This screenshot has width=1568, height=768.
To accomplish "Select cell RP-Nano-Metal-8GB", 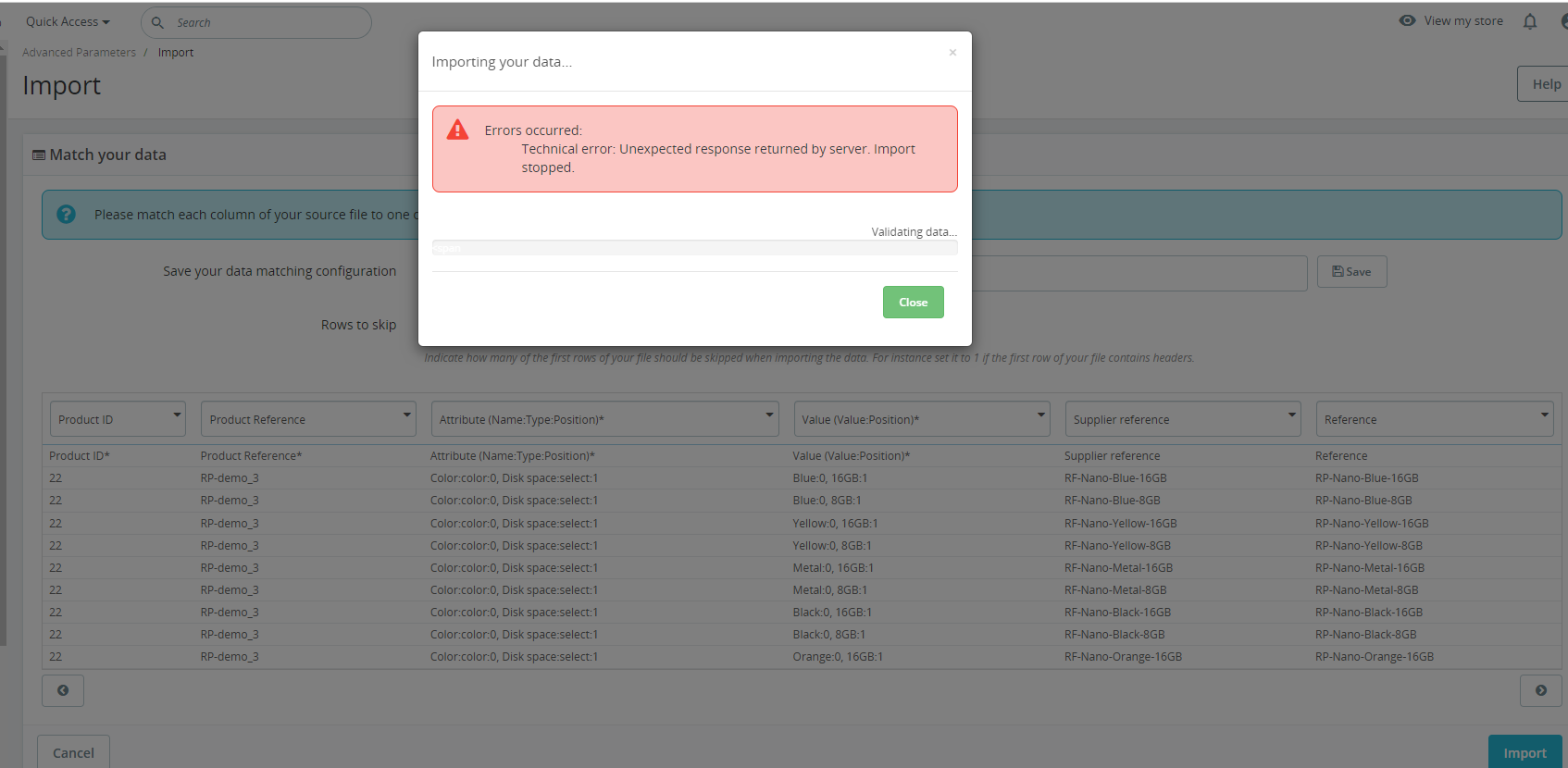I will coord(1366,590).
